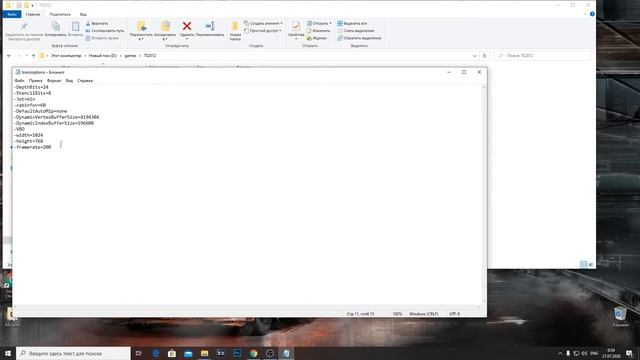Click History (Журнал) in Explorer ribbon

[x=317, y=38]
